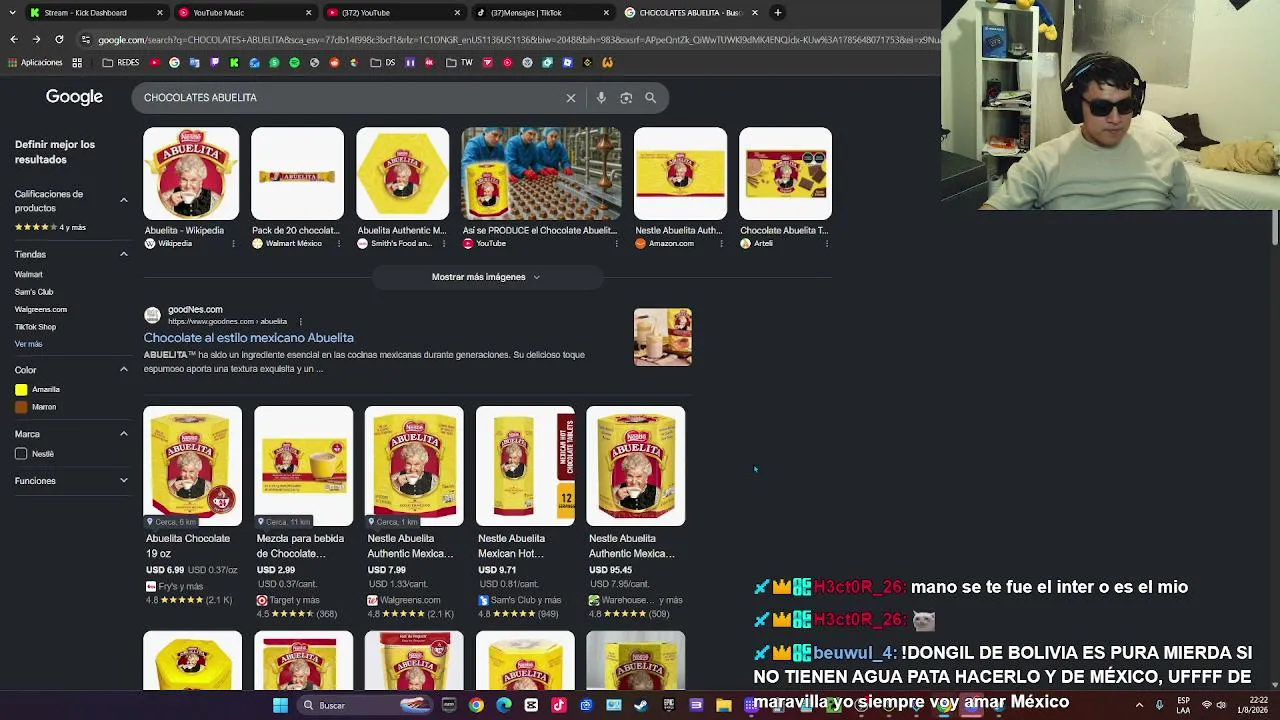Switch to the Stream - Kick Dashboard tab
The height and width of the screenshot is (720, 1280).
[x=95, y=13]
